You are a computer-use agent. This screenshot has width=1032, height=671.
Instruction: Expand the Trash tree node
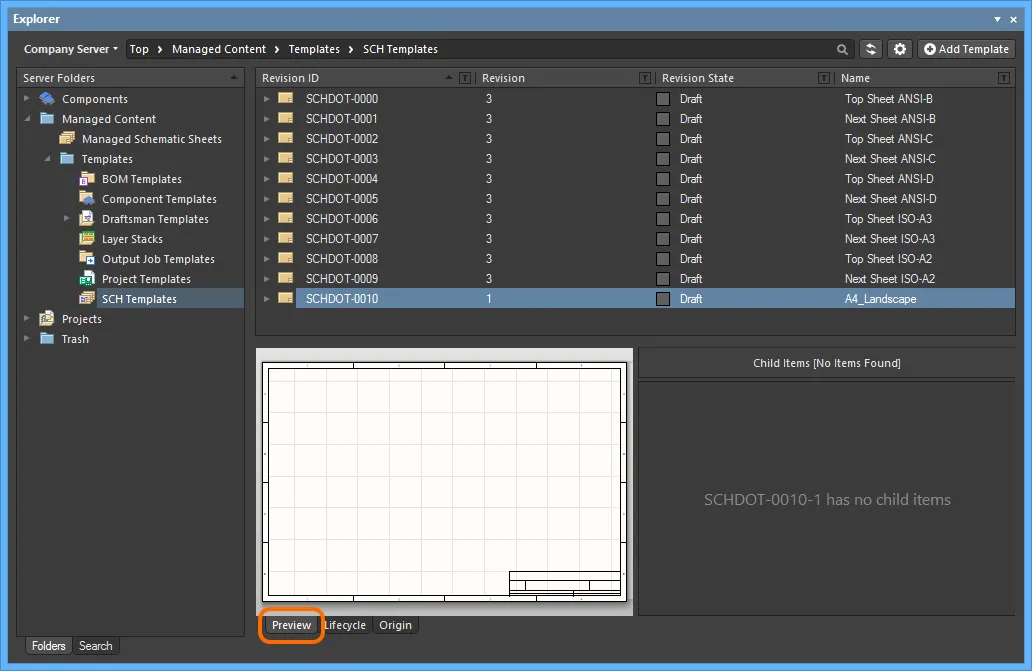click(27, 338)
